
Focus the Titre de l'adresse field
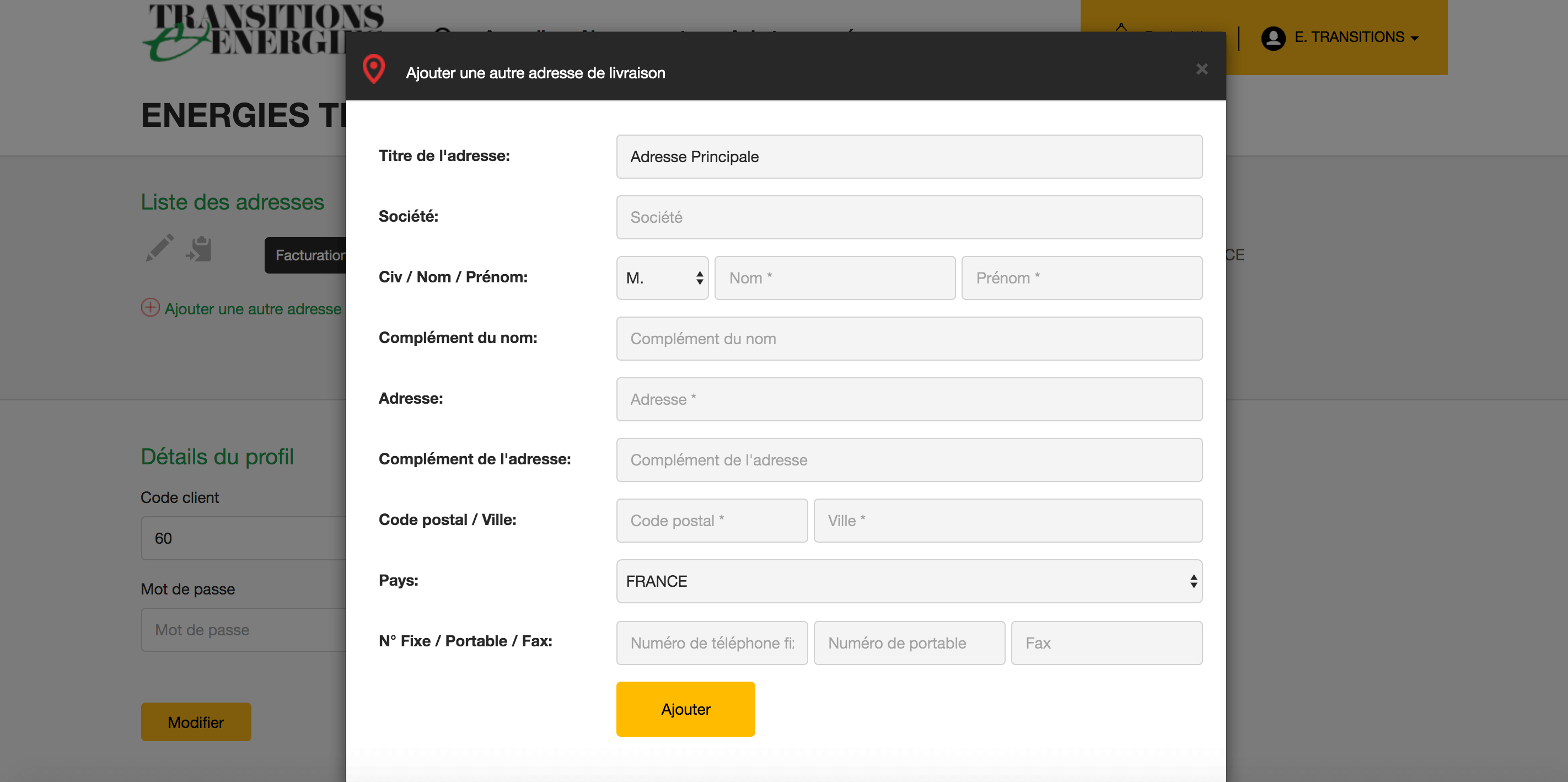point(909,157)
